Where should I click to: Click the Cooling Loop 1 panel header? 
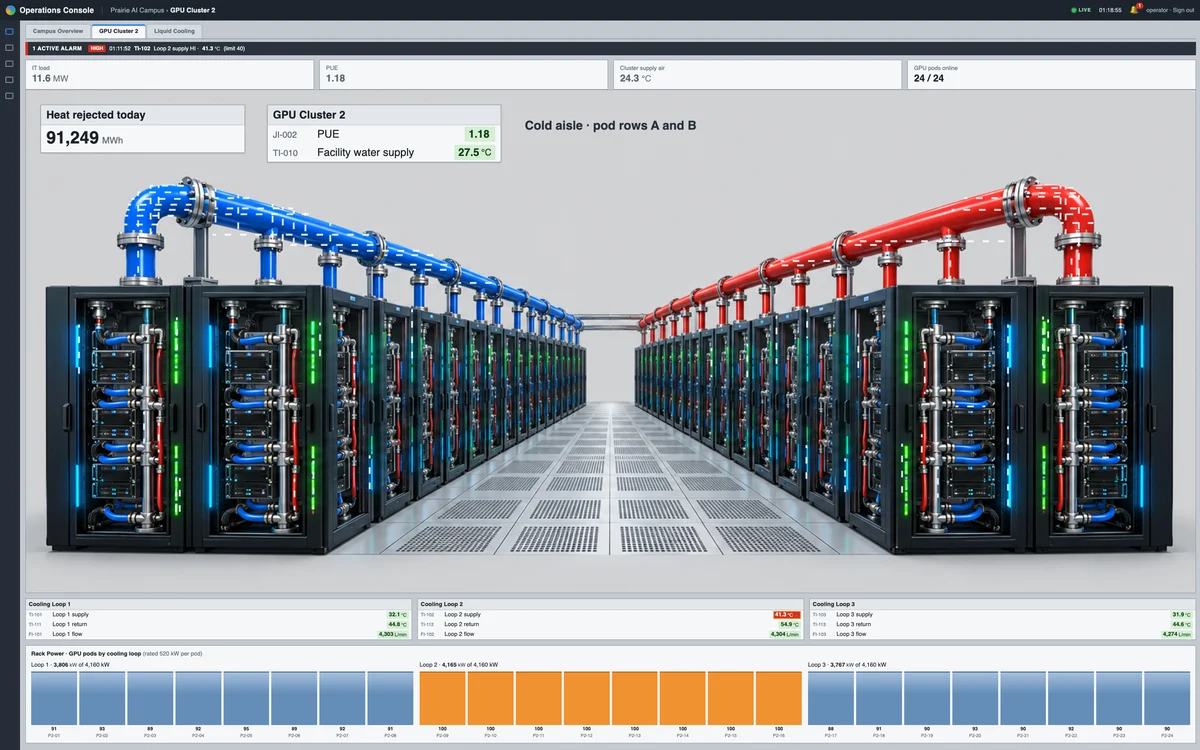click(218, 604)
